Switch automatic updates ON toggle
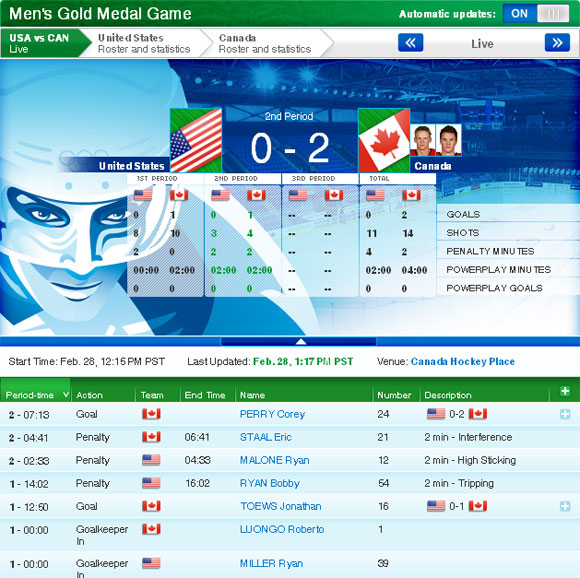This screenshot has height=578, width=580. click(x=519, y=14)
